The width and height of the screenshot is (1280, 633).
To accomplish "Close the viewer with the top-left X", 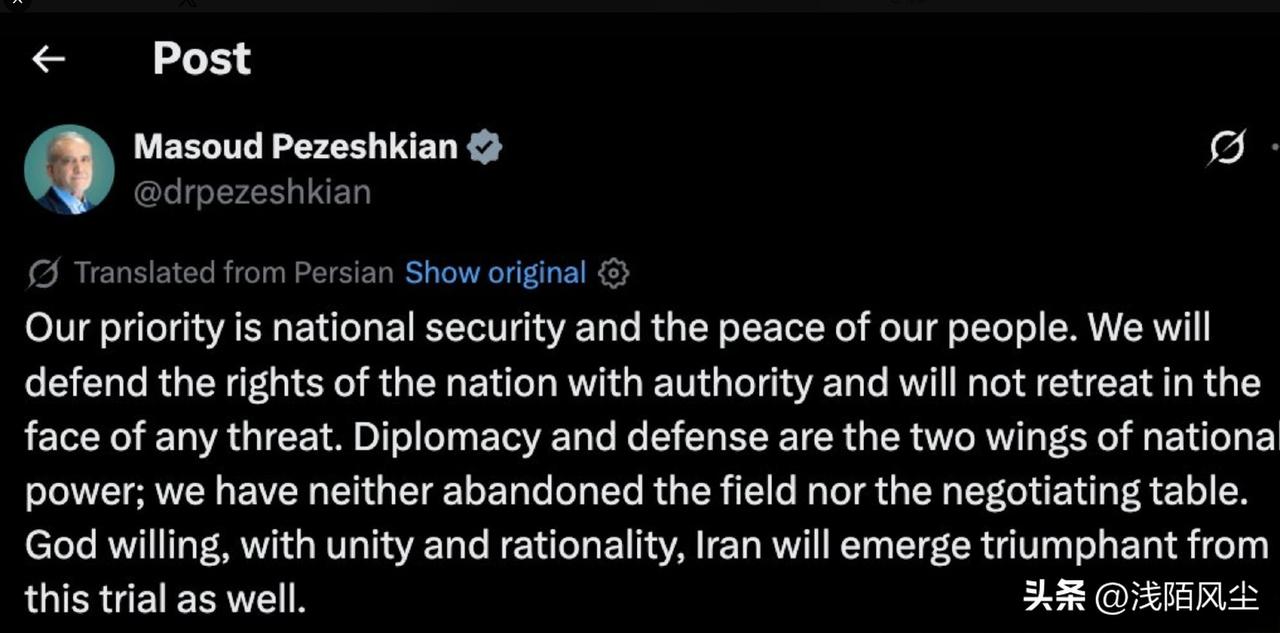I will click(16, 4).
